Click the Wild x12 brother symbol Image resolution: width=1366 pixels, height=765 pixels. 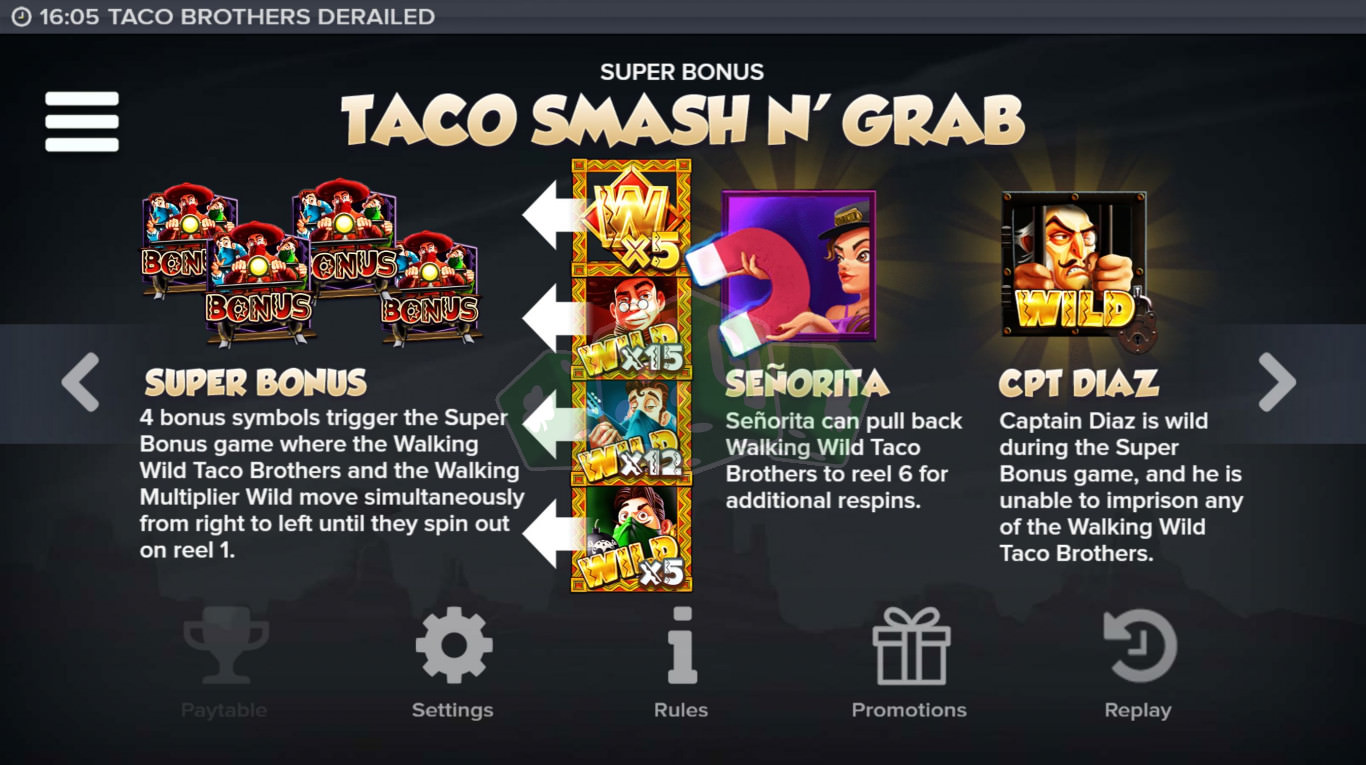631,431
